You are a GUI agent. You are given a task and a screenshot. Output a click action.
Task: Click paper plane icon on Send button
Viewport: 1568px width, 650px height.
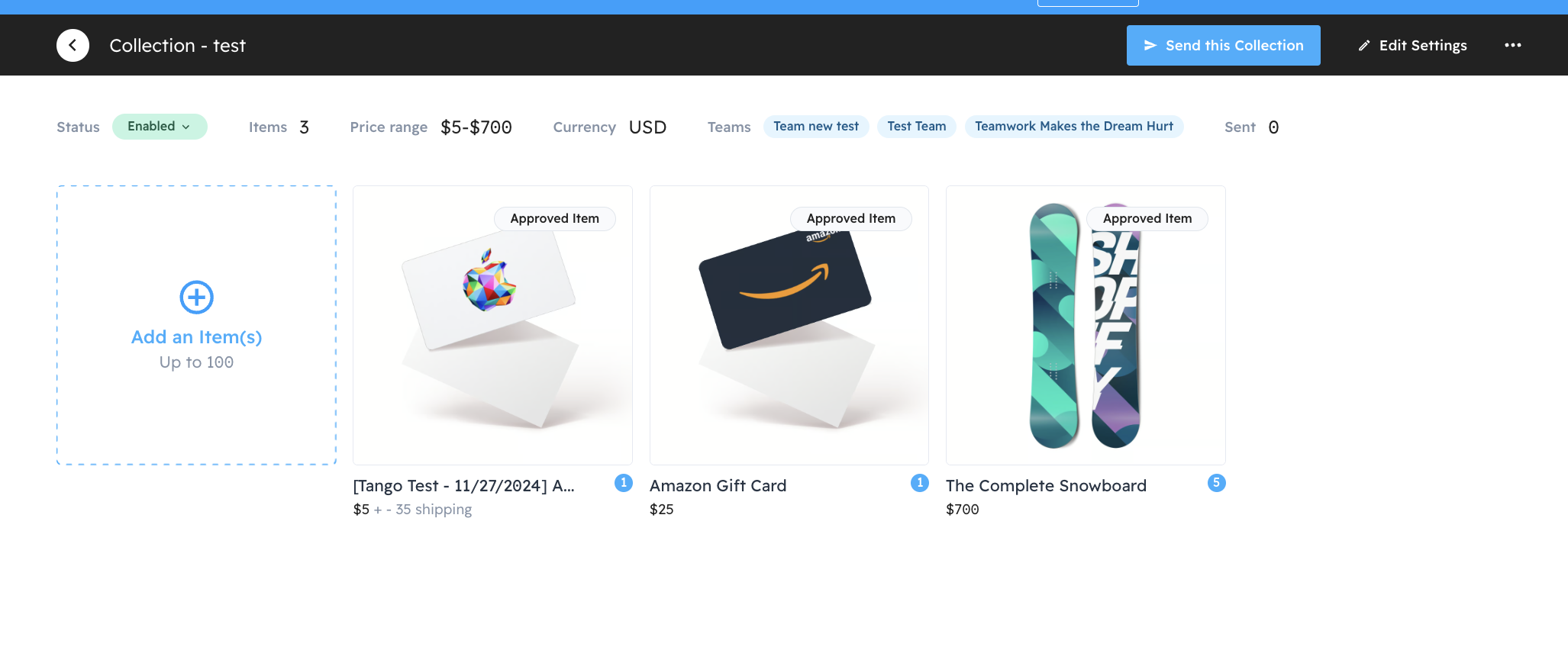(1150, 46)
